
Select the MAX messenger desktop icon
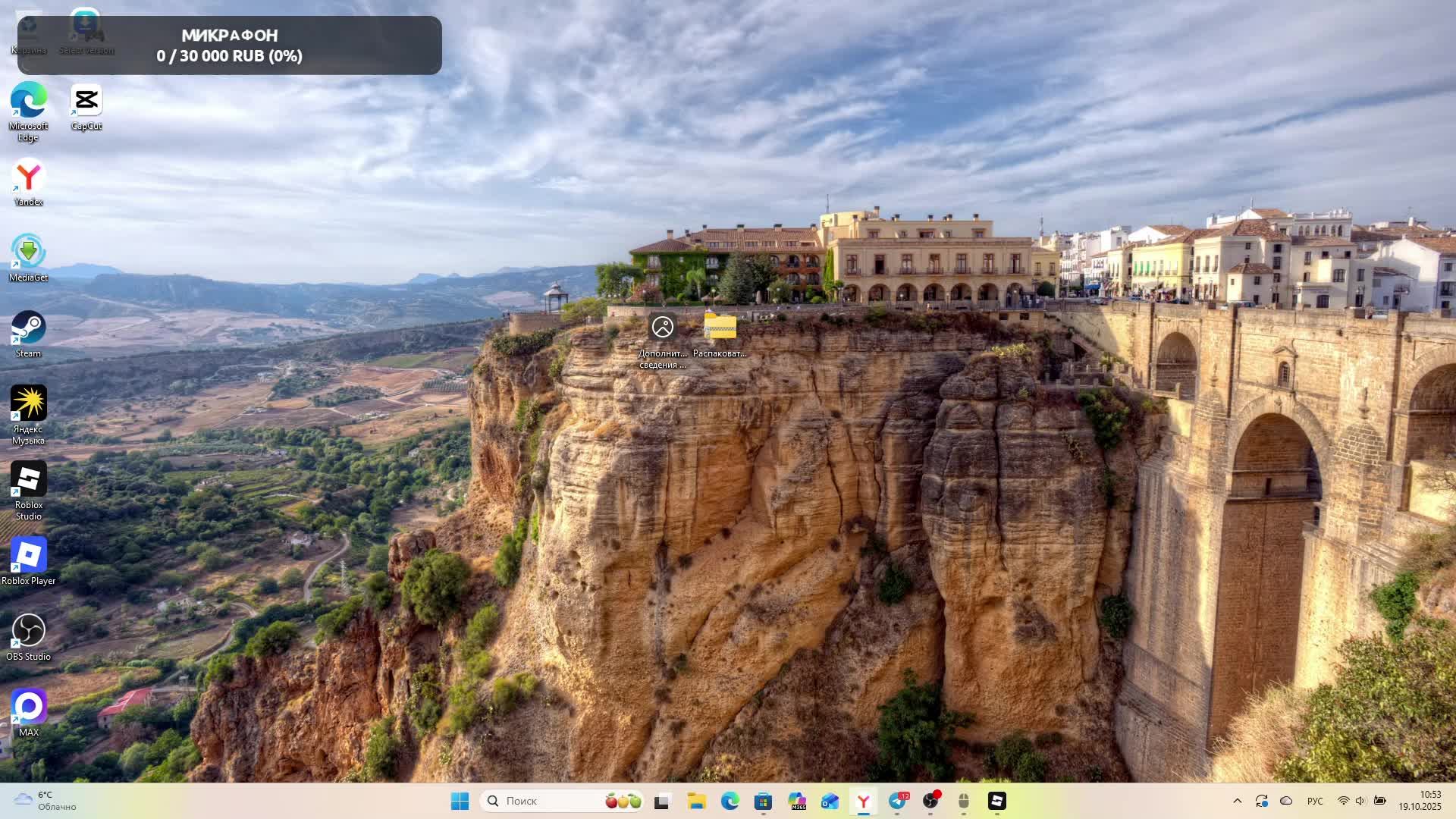pos(29,708)
